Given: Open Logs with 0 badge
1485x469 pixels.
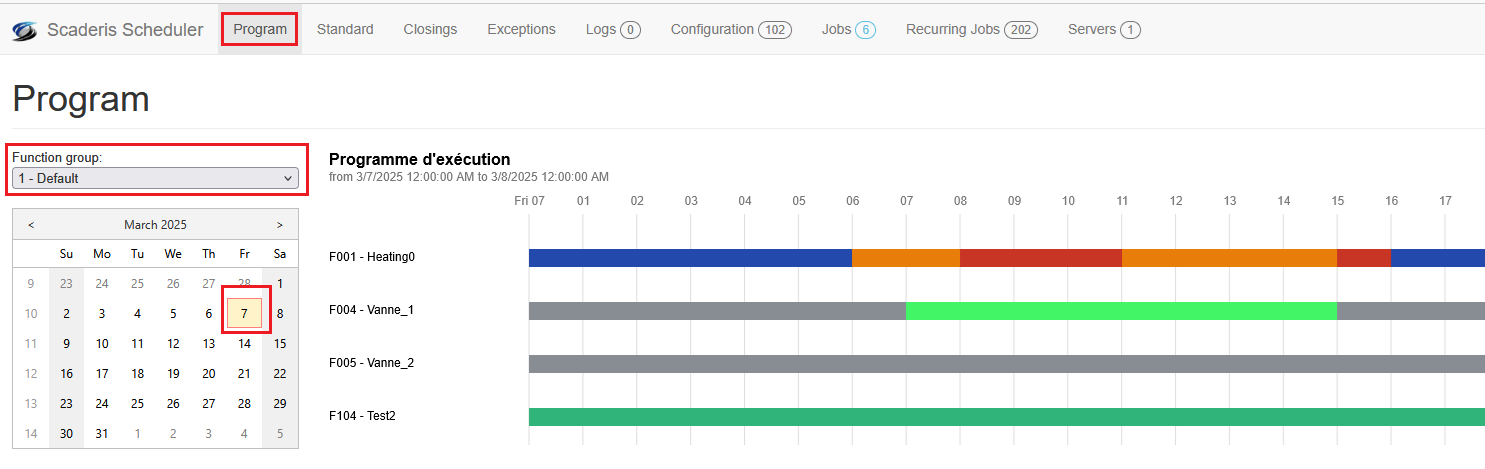Looking at the screenshot, I should coord(612,29).
